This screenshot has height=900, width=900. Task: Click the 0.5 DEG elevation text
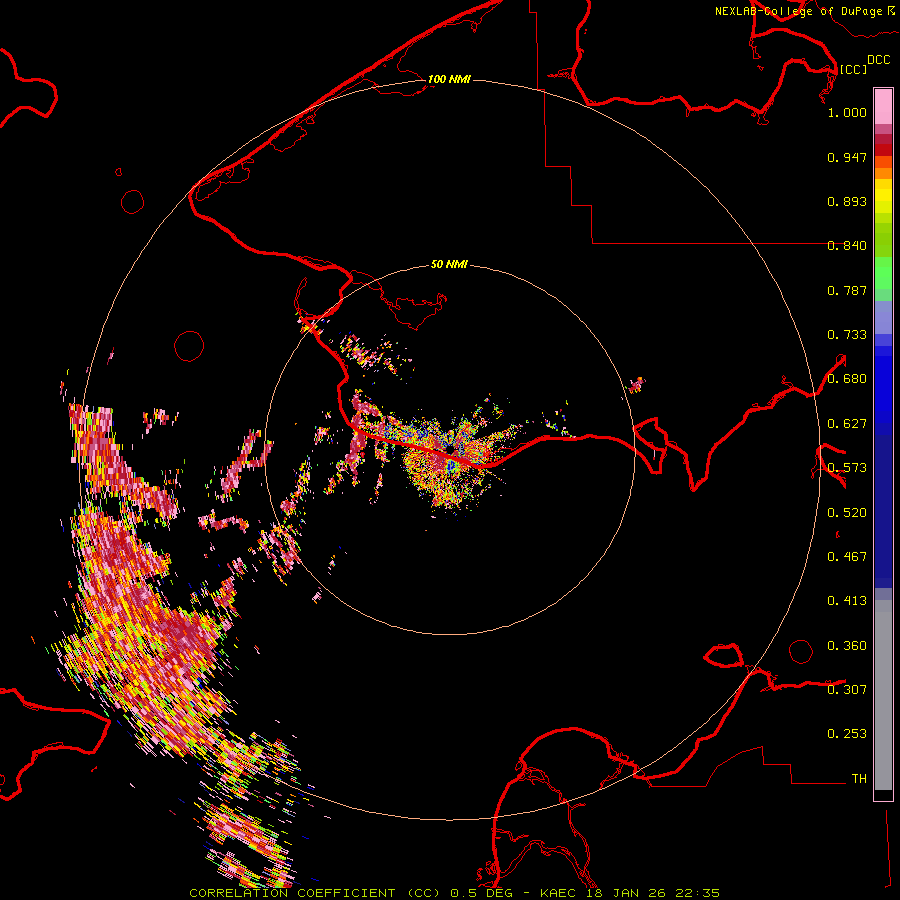pos(482,893)
